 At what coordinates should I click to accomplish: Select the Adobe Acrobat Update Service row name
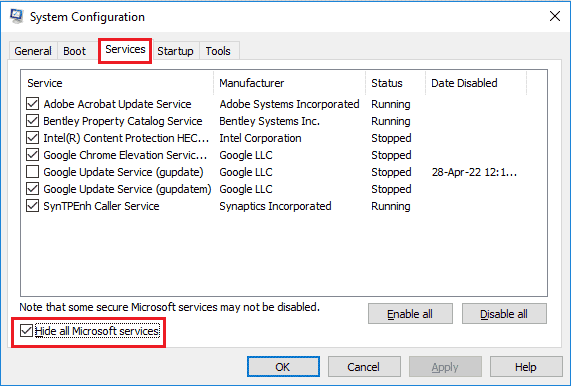[x=117, y=104]
